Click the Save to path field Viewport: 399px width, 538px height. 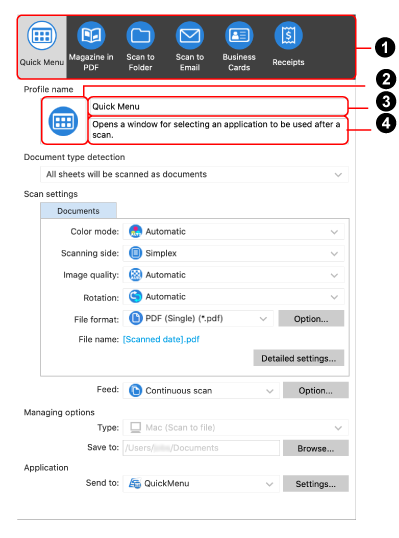[201, 448]
